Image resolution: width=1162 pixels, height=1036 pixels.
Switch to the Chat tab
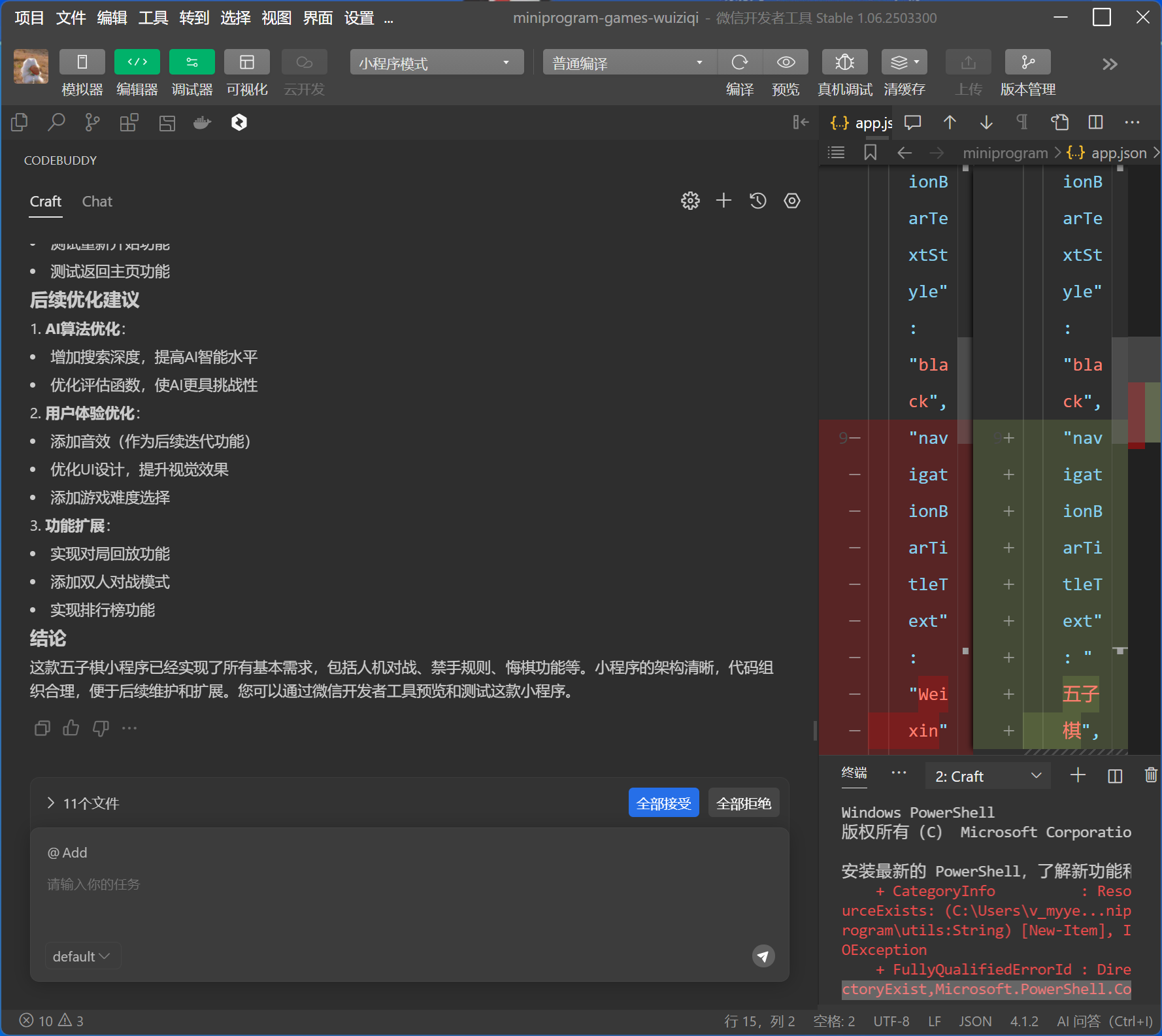pos(97,201)
